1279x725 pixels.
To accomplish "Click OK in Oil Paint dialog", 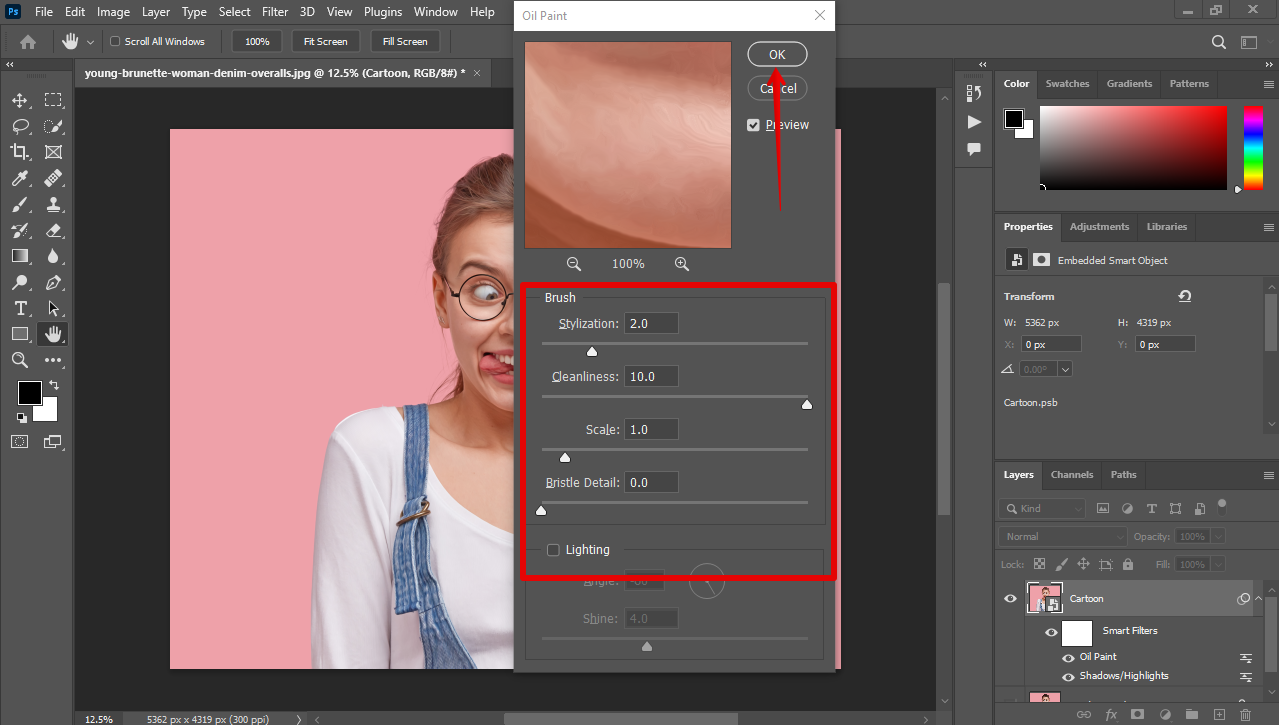I will 777,54.
